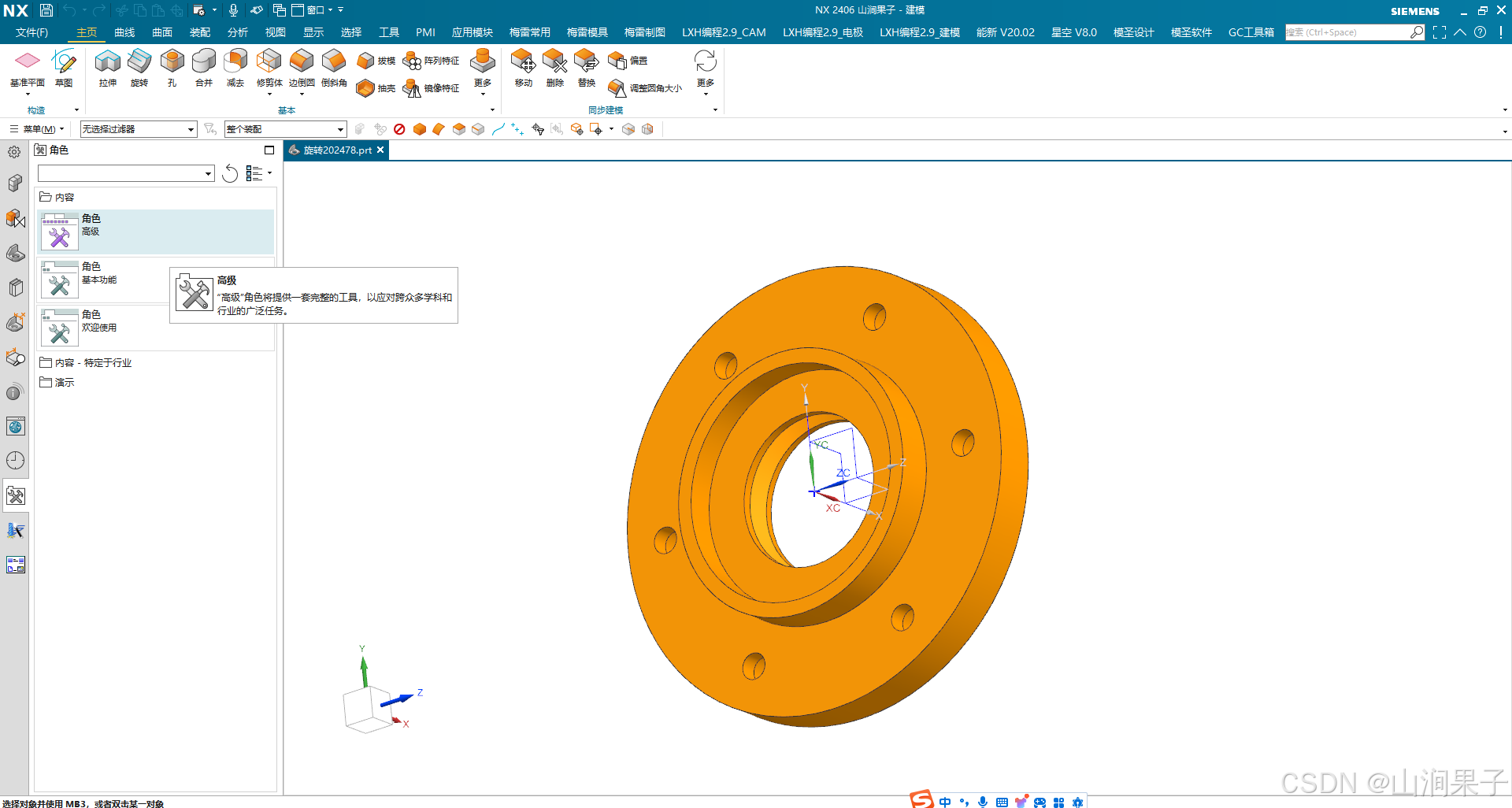Image resolution: width=1512 pixels, height=808 pixels.
Task: Collapse the 内容 folder
Action: [x=57, y=197]
